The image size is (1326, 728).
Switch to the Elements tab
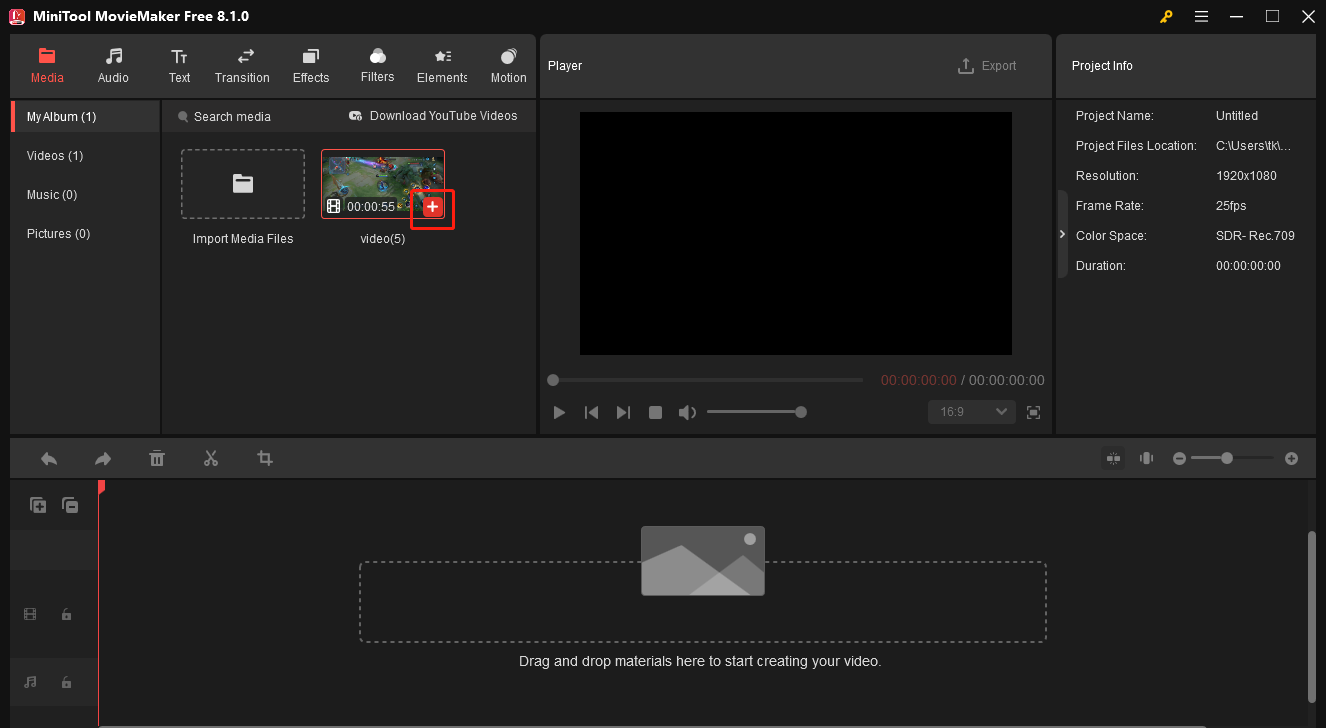(442, 66)
